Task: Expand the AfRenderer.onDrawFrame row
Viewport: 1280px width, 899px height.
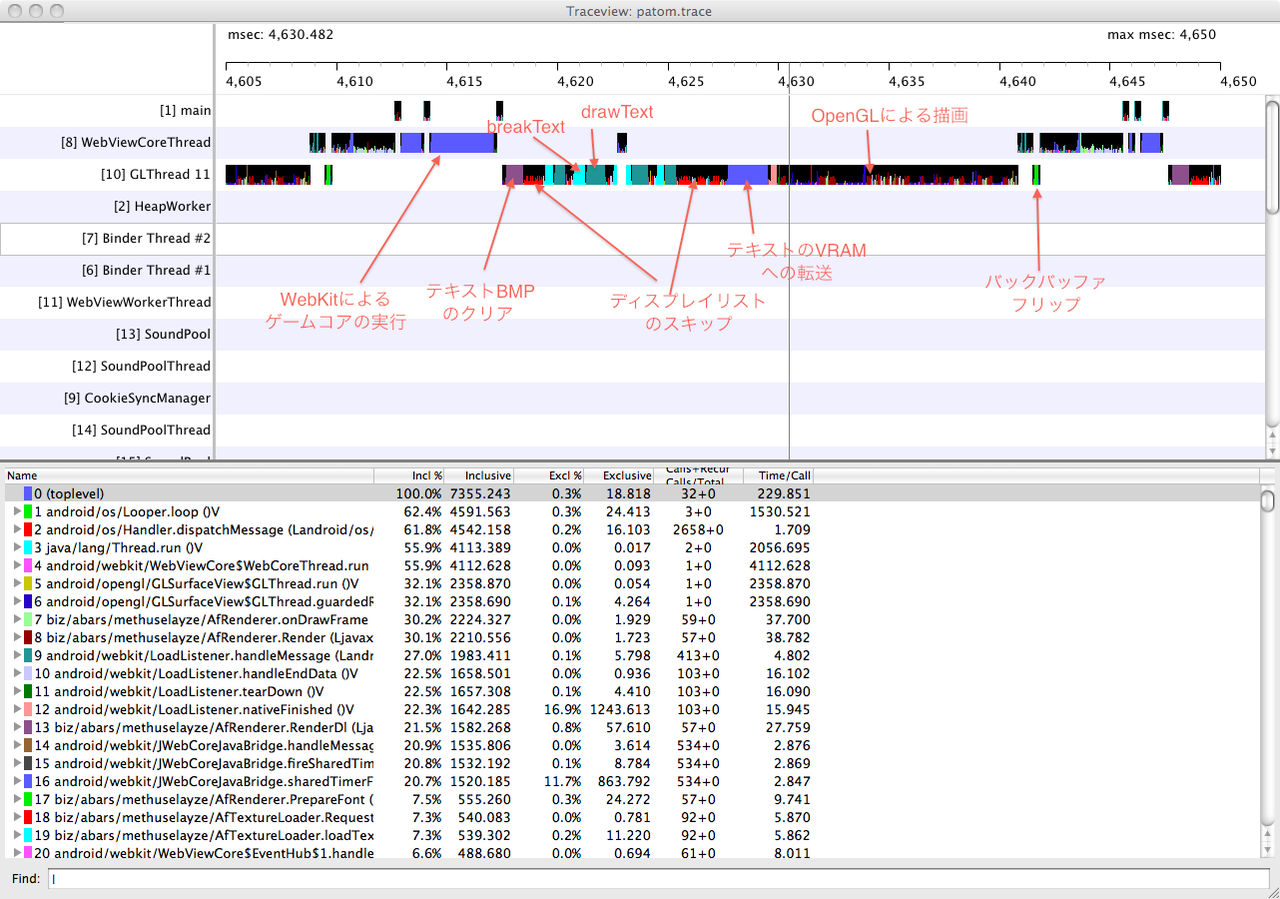Action: tap(16, 619)
